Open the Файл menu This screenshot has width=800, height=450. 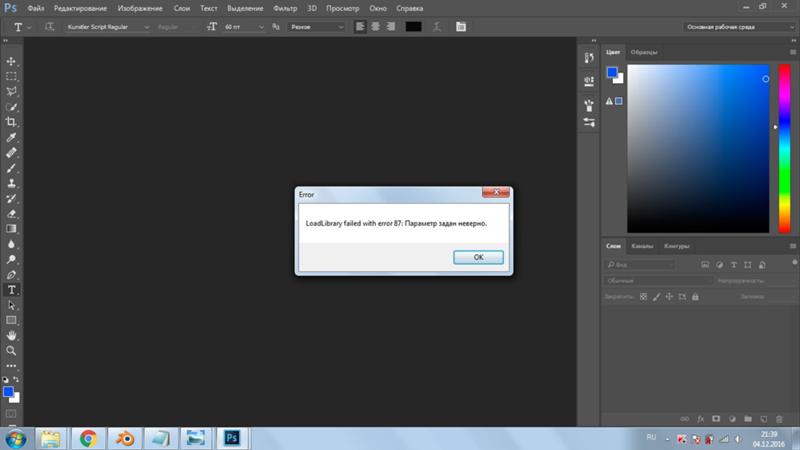36,8
